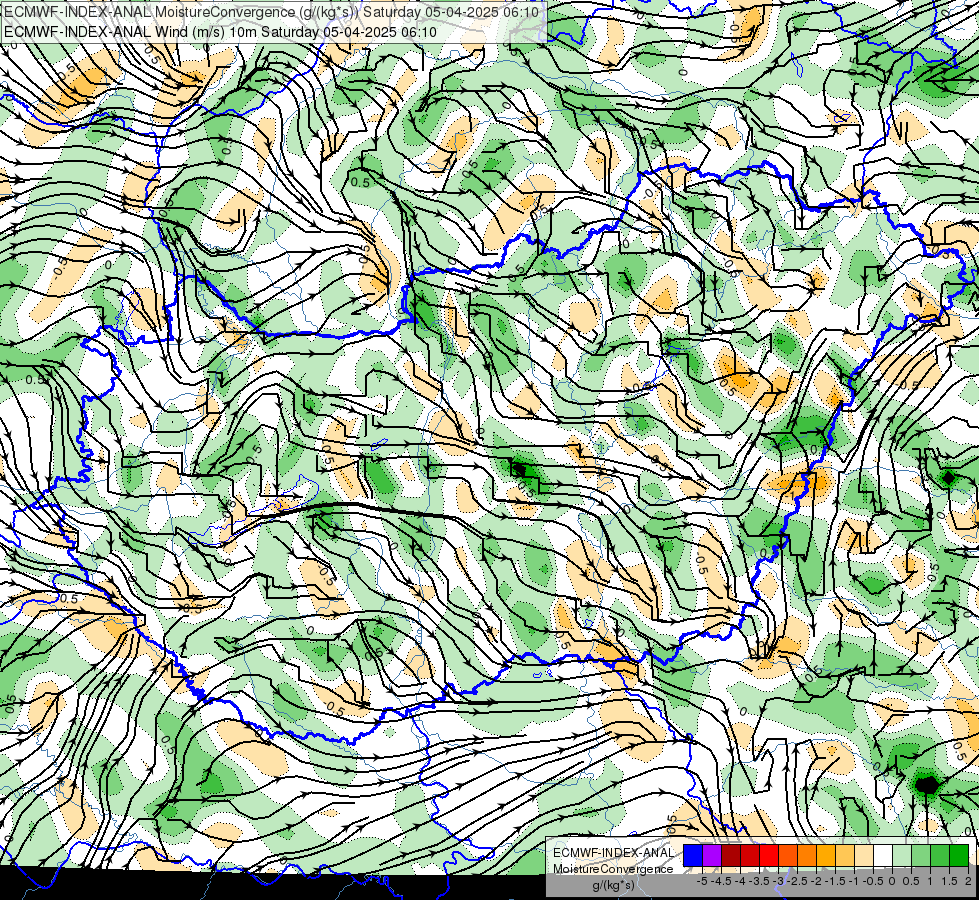Click the ECMWF-INDEX-ANAL label inside the legend box

[613, 853]
